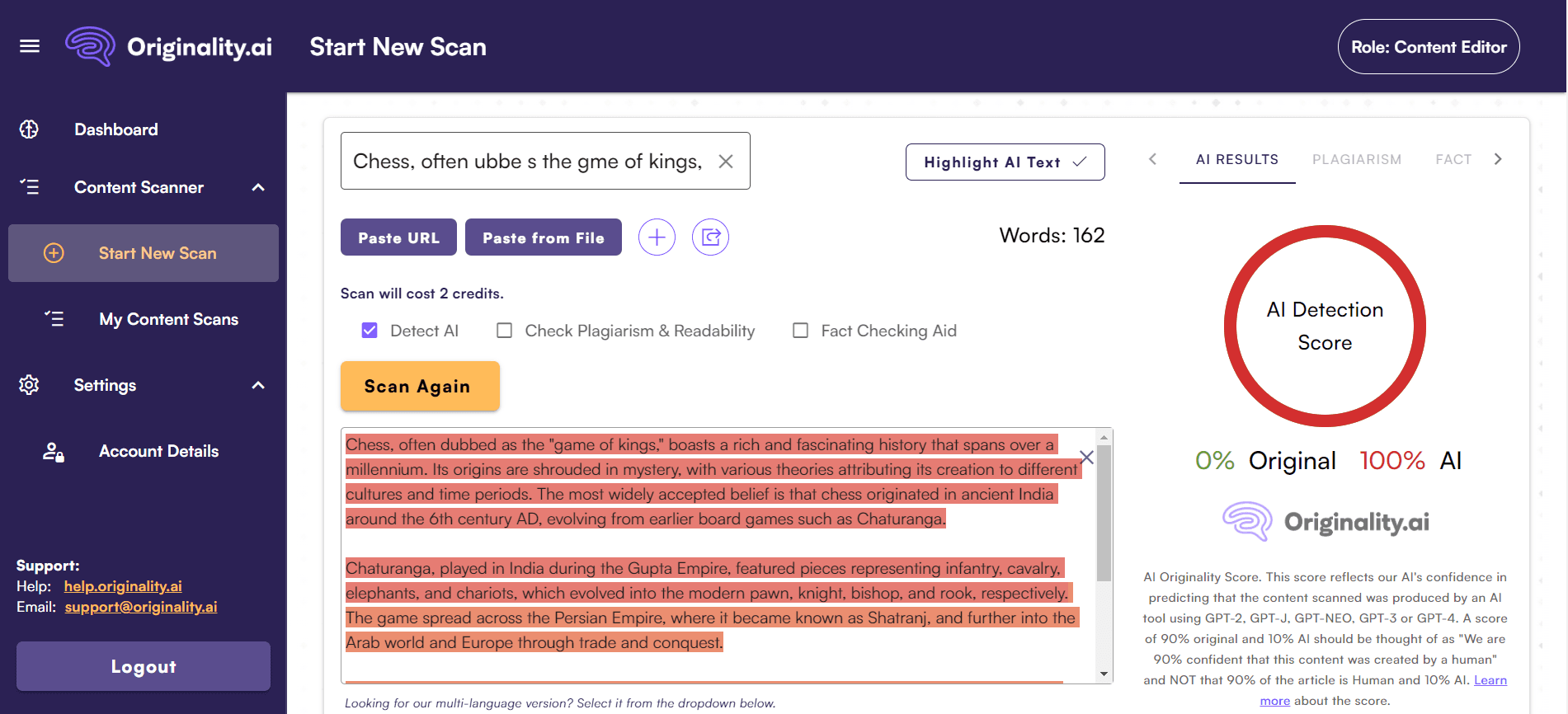The width and height of the screenshot is (1568, 714).
Task: Switch to the Plagiarism tab
Action: coord(1356,160)
